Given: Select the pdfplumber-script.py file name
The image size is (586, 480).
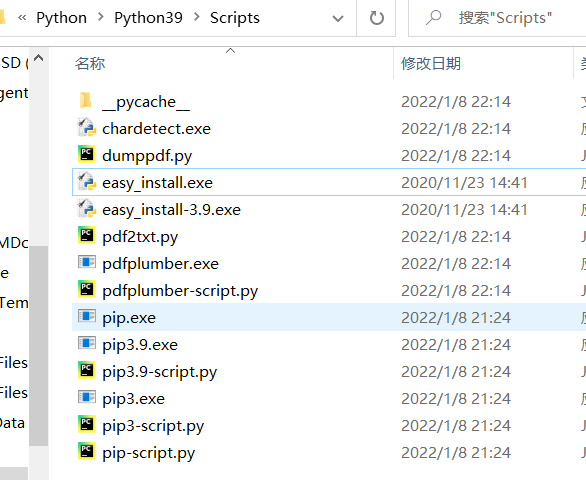Looking at the screenshot, I should (180, 291).
